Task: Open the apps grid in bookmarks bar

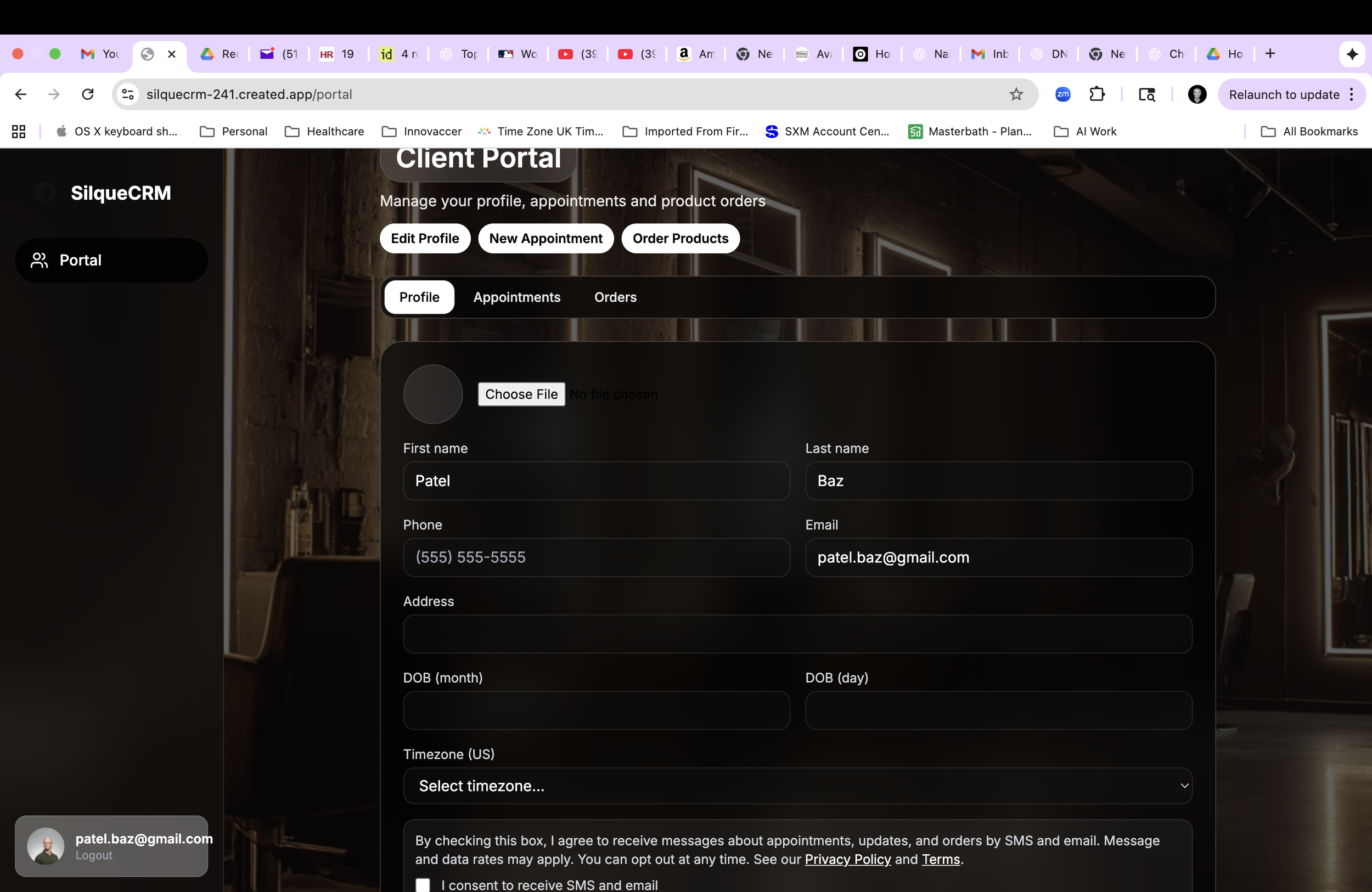Action: [19, 132]
